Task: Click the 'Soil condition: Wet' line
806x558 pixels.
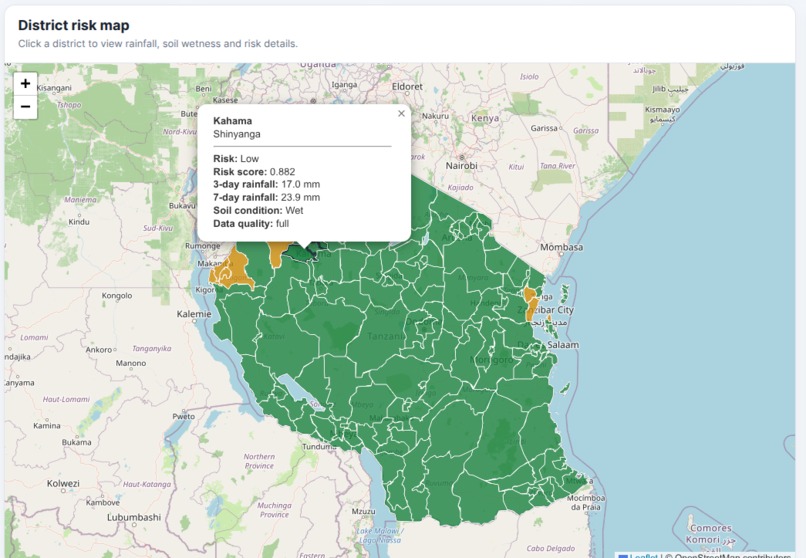Action: point(258,211)
